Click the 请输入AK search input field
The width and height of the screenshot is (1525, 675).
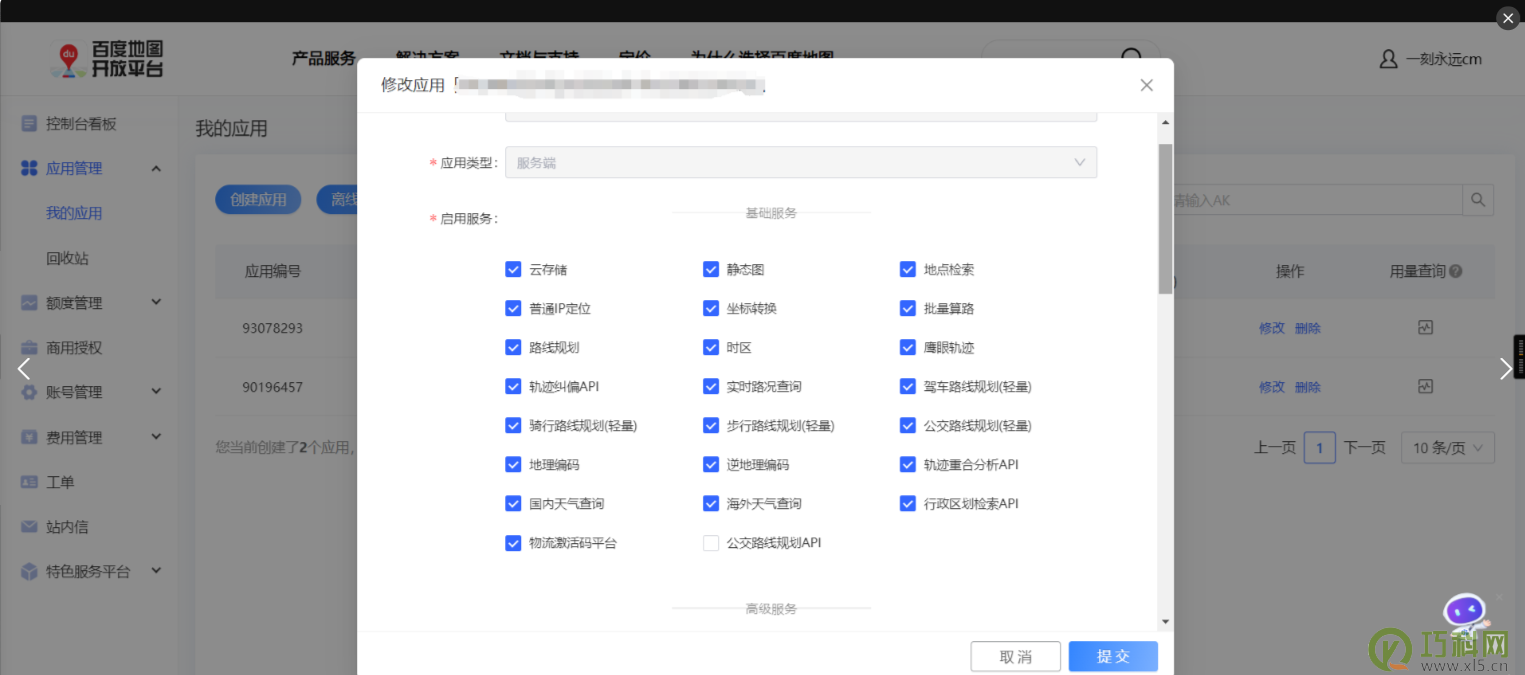tap(1316, 200)
